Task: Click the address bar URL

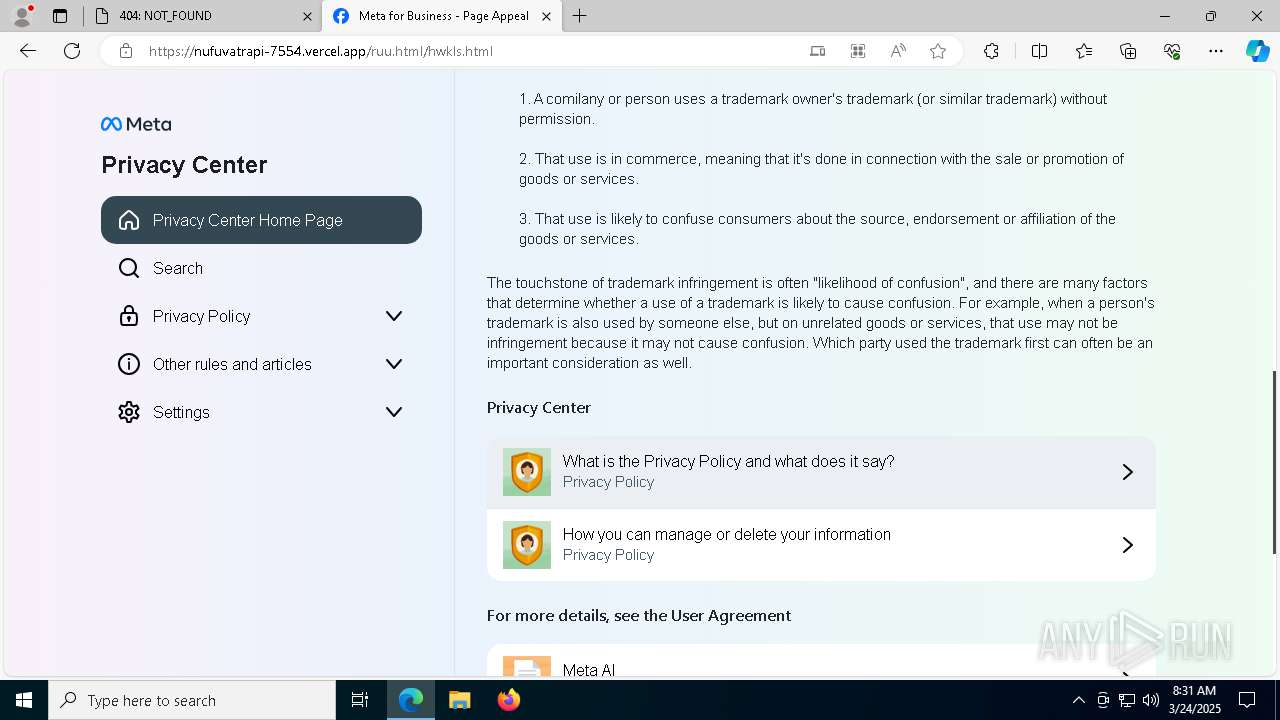Action: [321, 51]
